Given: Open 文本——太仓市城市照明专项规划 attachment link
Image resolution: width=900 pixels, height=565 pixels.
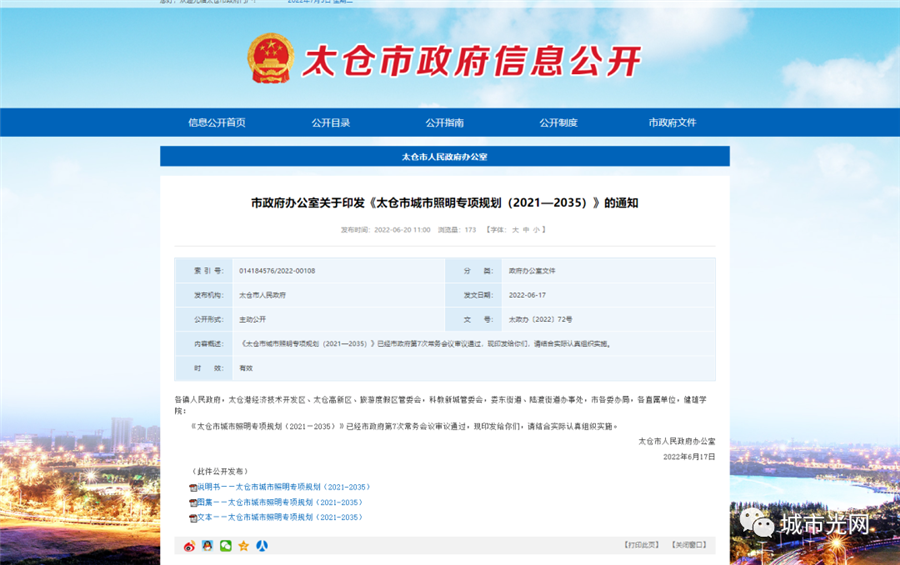Looking at the screenshot, I should 280,517.
